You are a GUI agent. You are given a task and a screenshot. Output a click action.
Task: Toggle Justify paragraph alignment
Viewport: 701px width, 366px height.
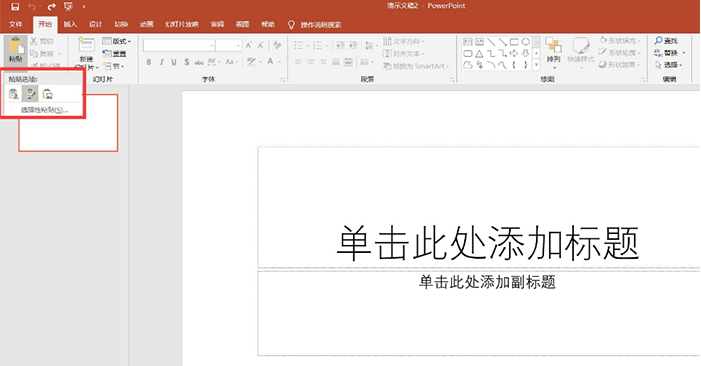tap(336, 62)
